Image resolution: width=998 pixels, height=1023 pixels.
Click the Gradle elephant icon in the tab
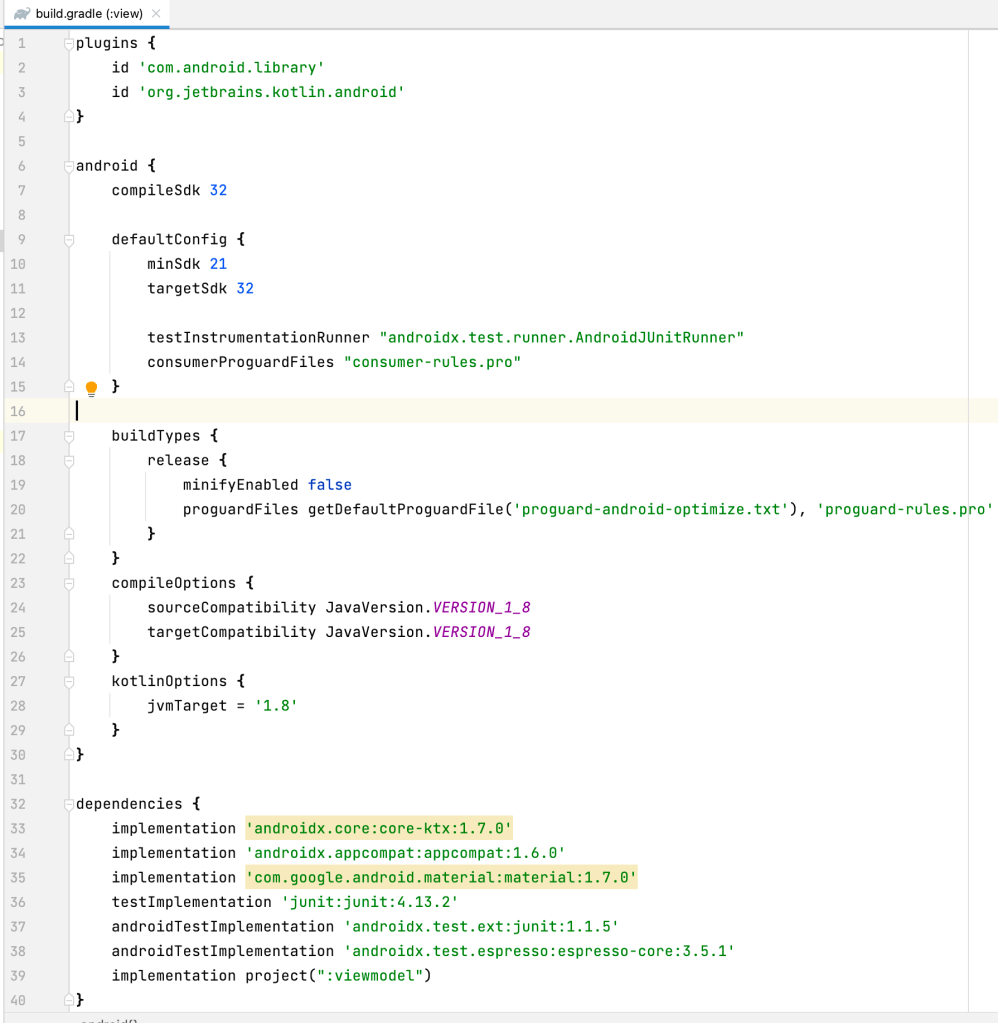click(x=21, y=14)
